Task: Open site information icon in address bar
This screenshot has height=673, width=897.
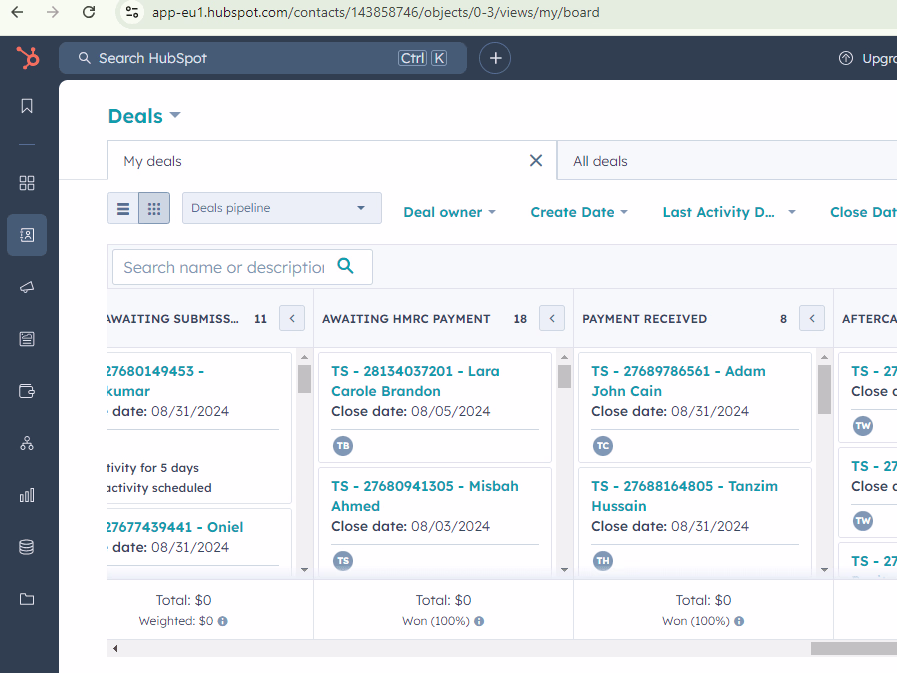Action: (x=132, y=12)
